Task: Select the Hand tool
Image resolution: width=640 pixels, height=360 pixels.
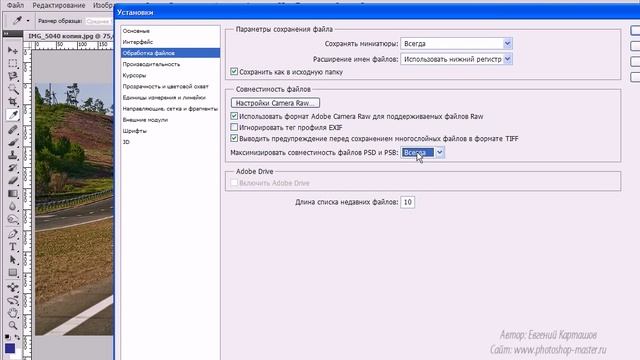Action: [x=13, y=313]
